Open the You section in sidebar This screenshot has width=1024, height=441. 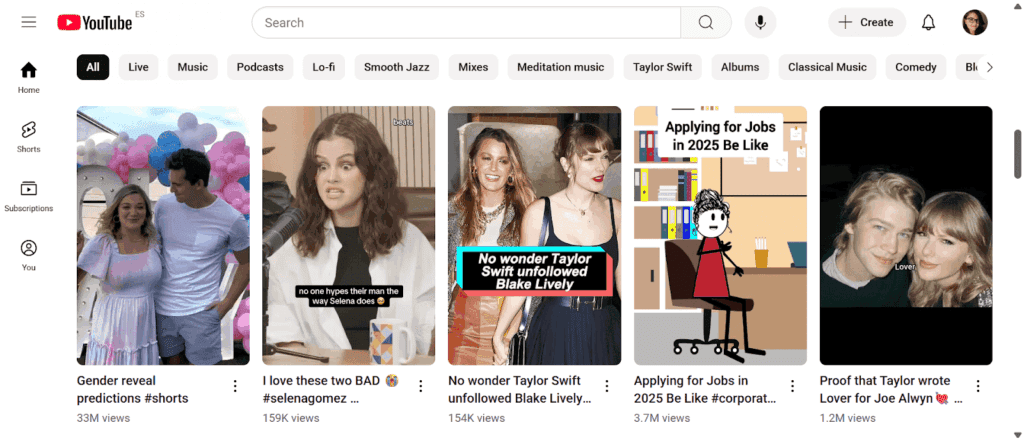28,255
